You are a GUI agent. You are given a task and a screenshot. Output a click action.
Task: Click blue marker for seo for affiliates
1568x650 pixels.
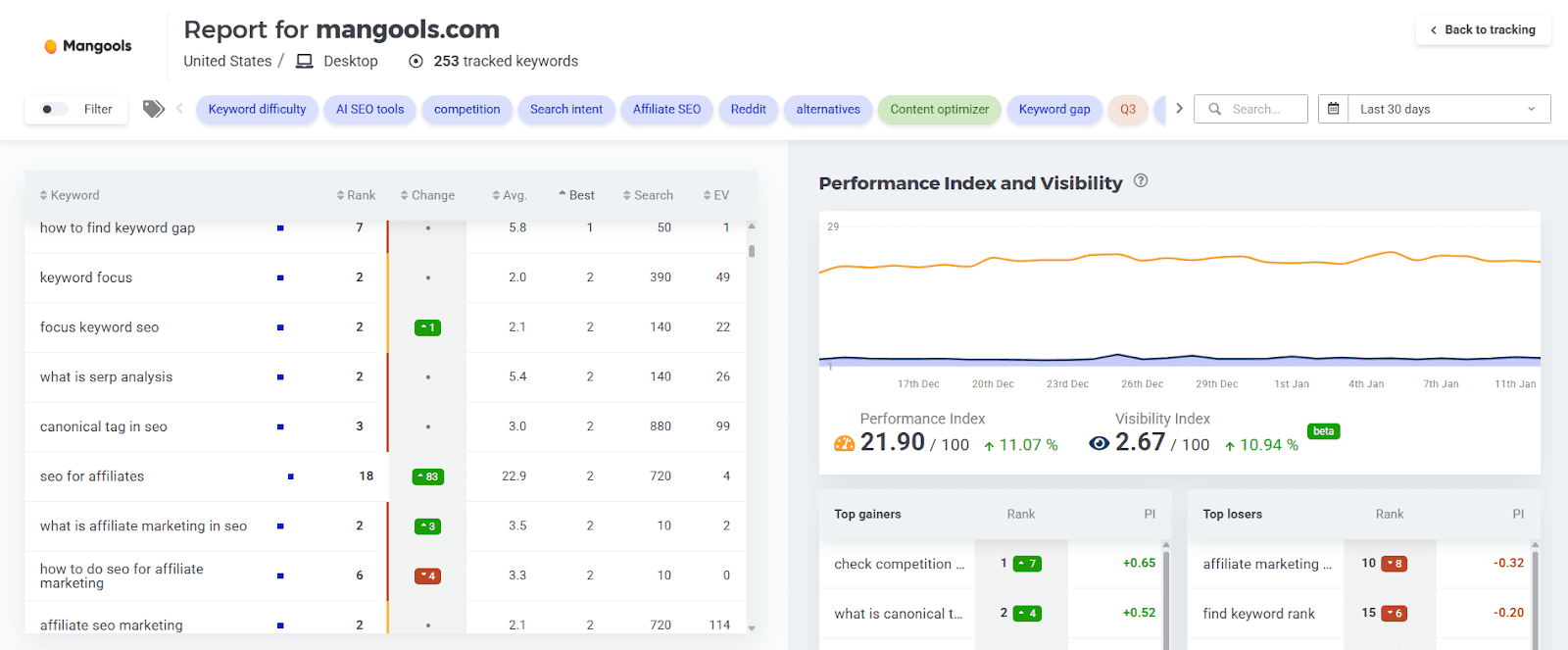290,476
